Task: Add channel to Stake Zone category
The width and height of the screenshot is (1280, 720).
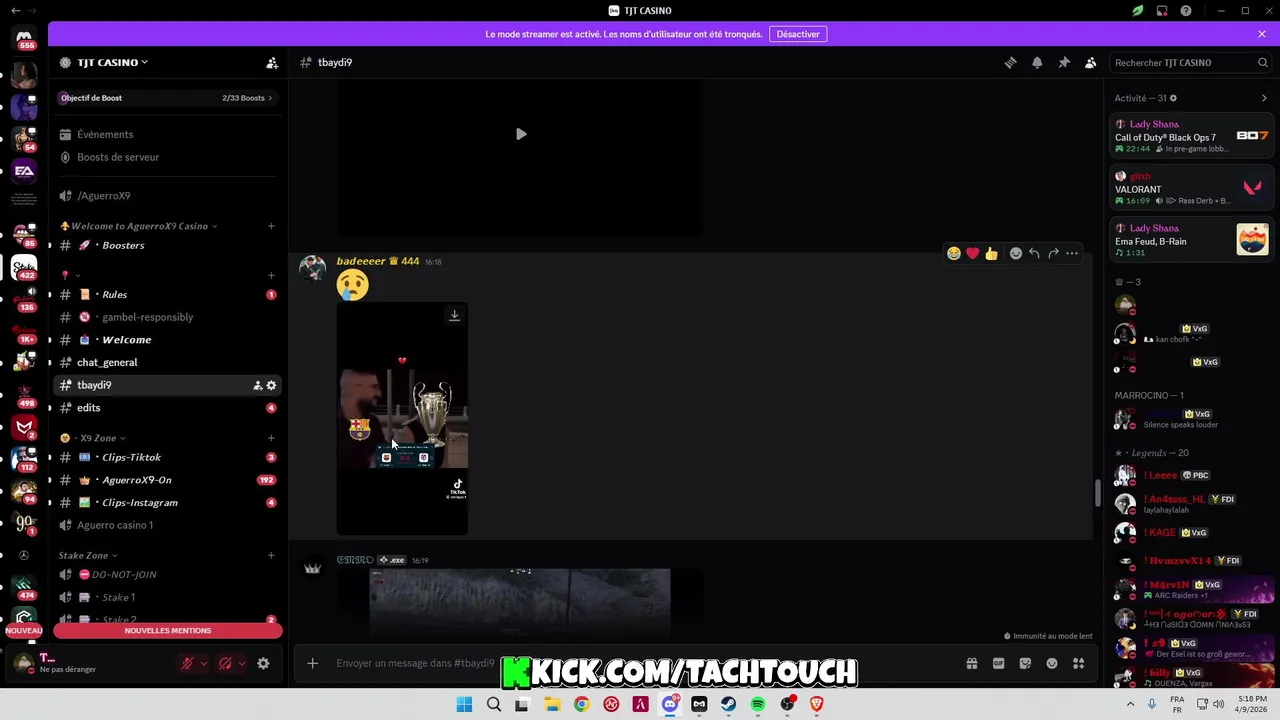Action: [x=271, y=555]
